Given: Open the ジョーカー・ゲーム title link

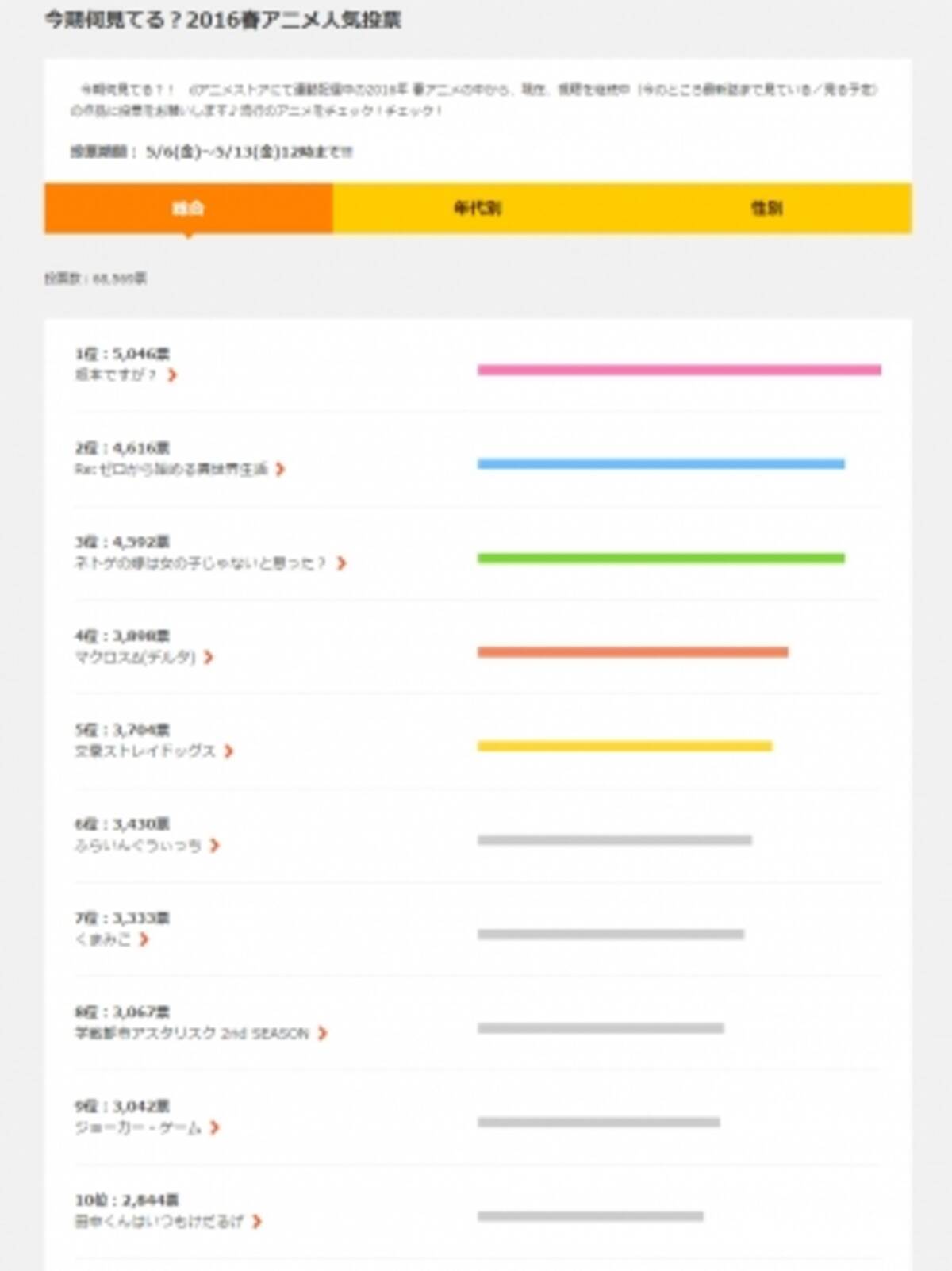Looking at the screenshot, I should coord(138,1127).
